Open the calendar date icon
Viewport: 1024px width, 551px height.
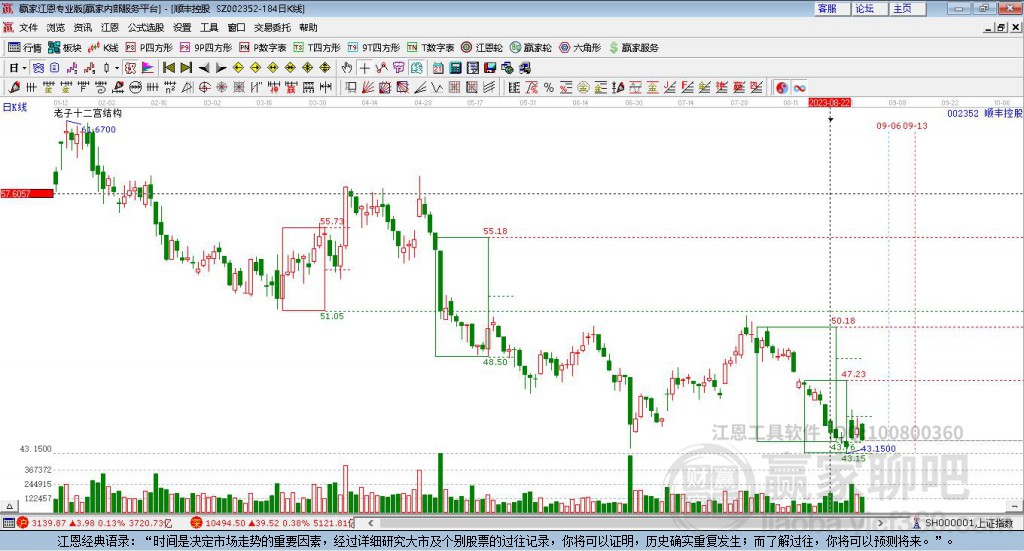pyautogui.click(x=438, y=68)
